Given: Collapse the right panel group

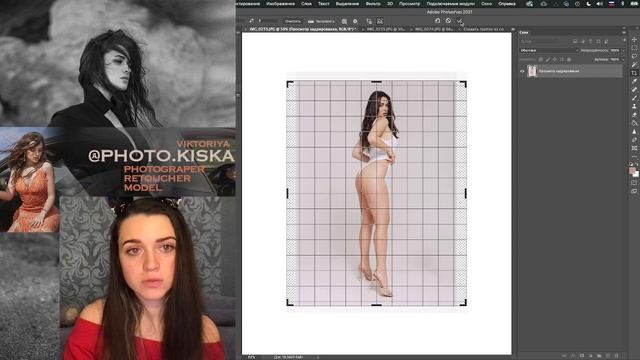Looking at the screenshot, I should click(624, 28).
